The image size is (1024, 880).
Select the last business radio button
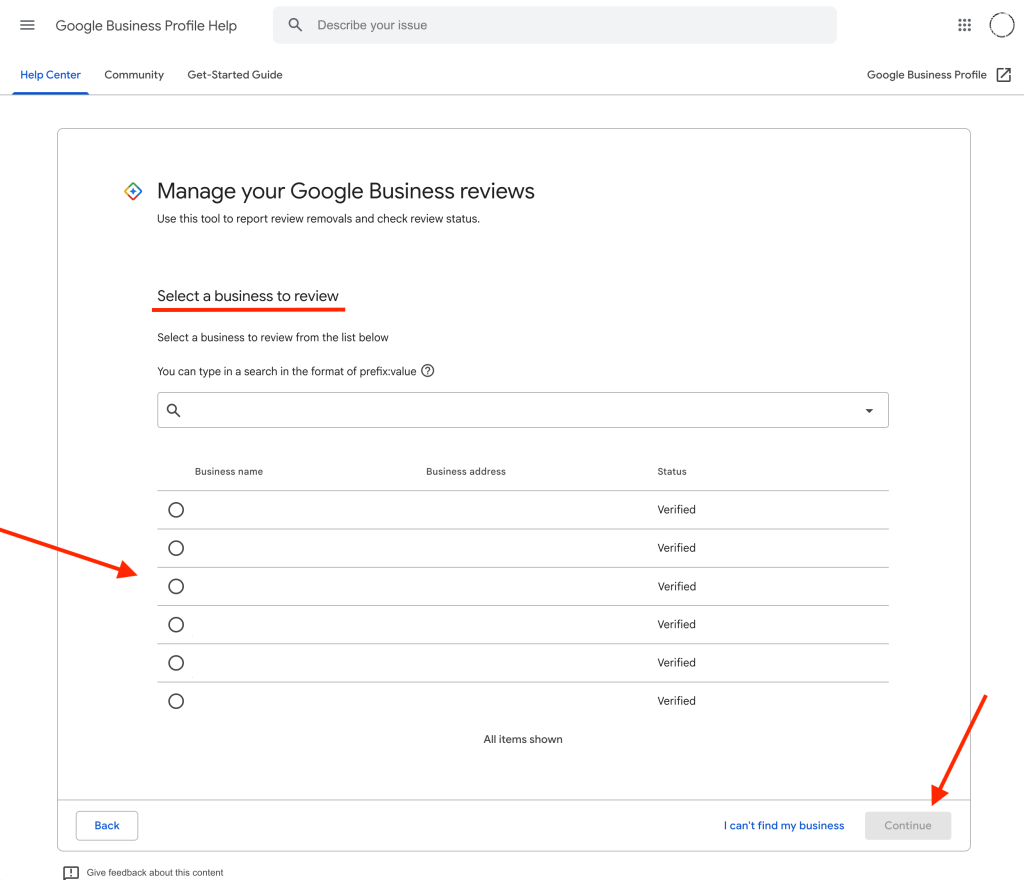point(176,701)
